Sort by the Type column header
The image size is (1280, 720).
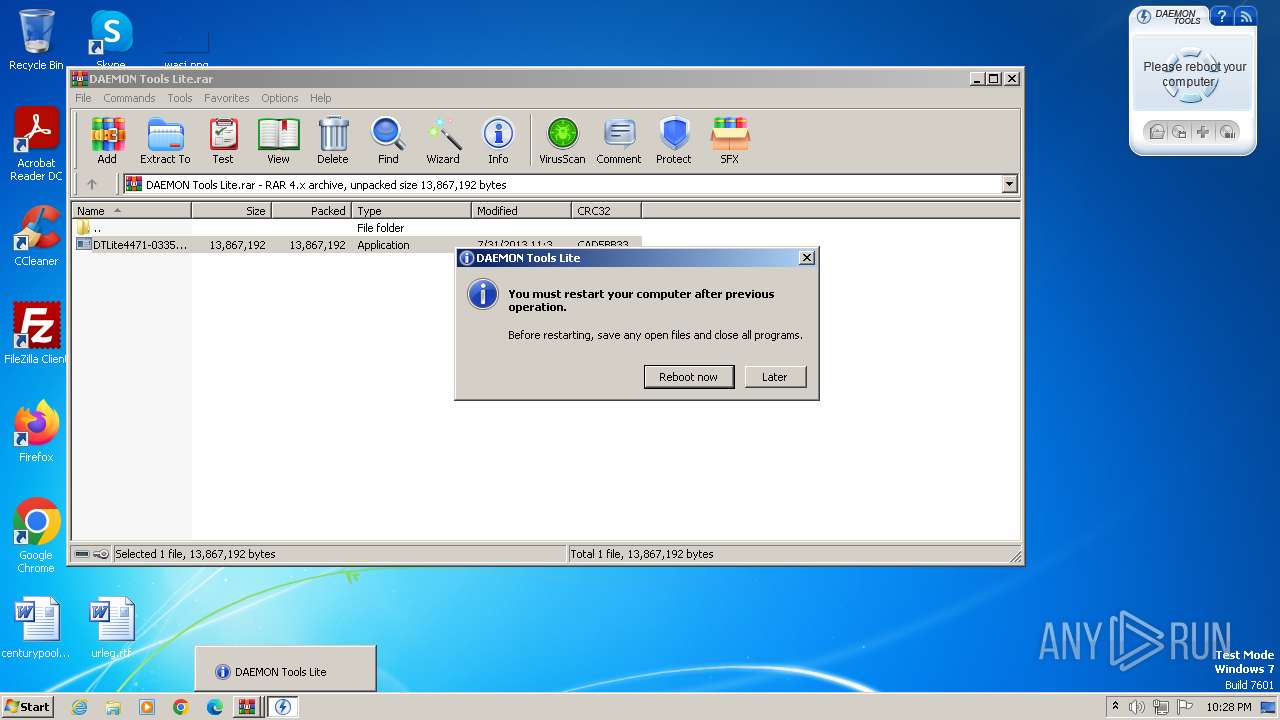[411, 210]
